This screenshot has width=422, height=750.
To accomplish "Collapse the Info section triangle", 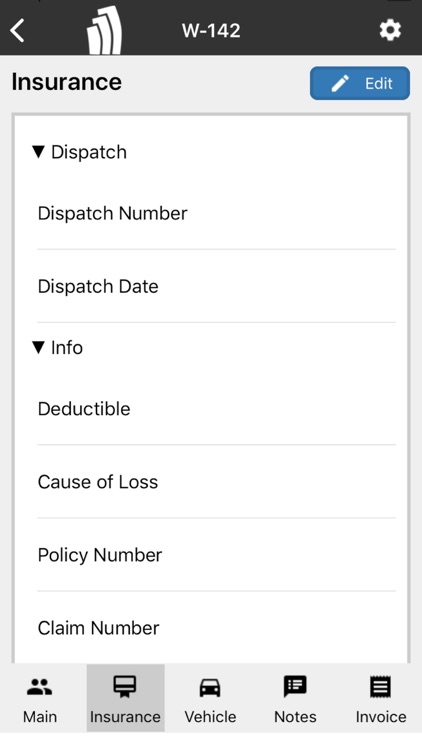I will [x=38, y=347].
